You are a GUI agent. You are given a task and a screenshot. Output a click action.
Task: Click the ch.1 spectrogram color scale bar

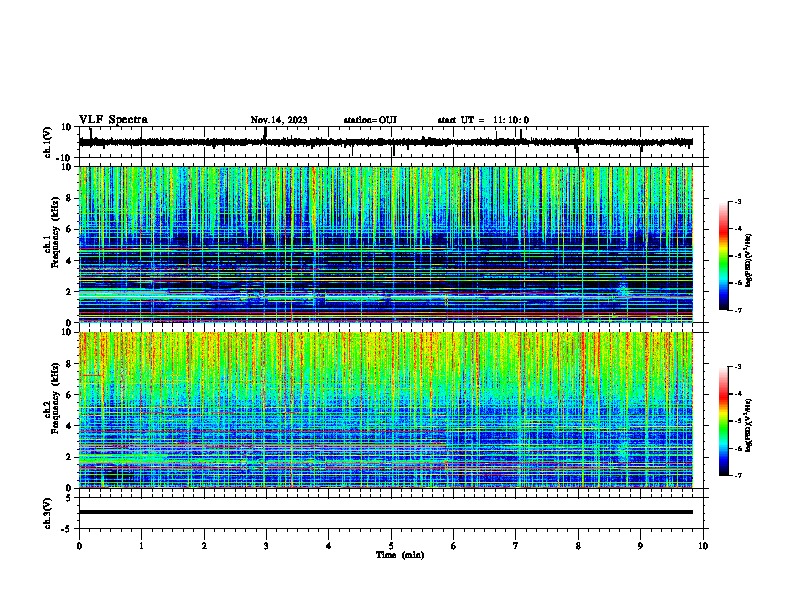pos(724,256)
